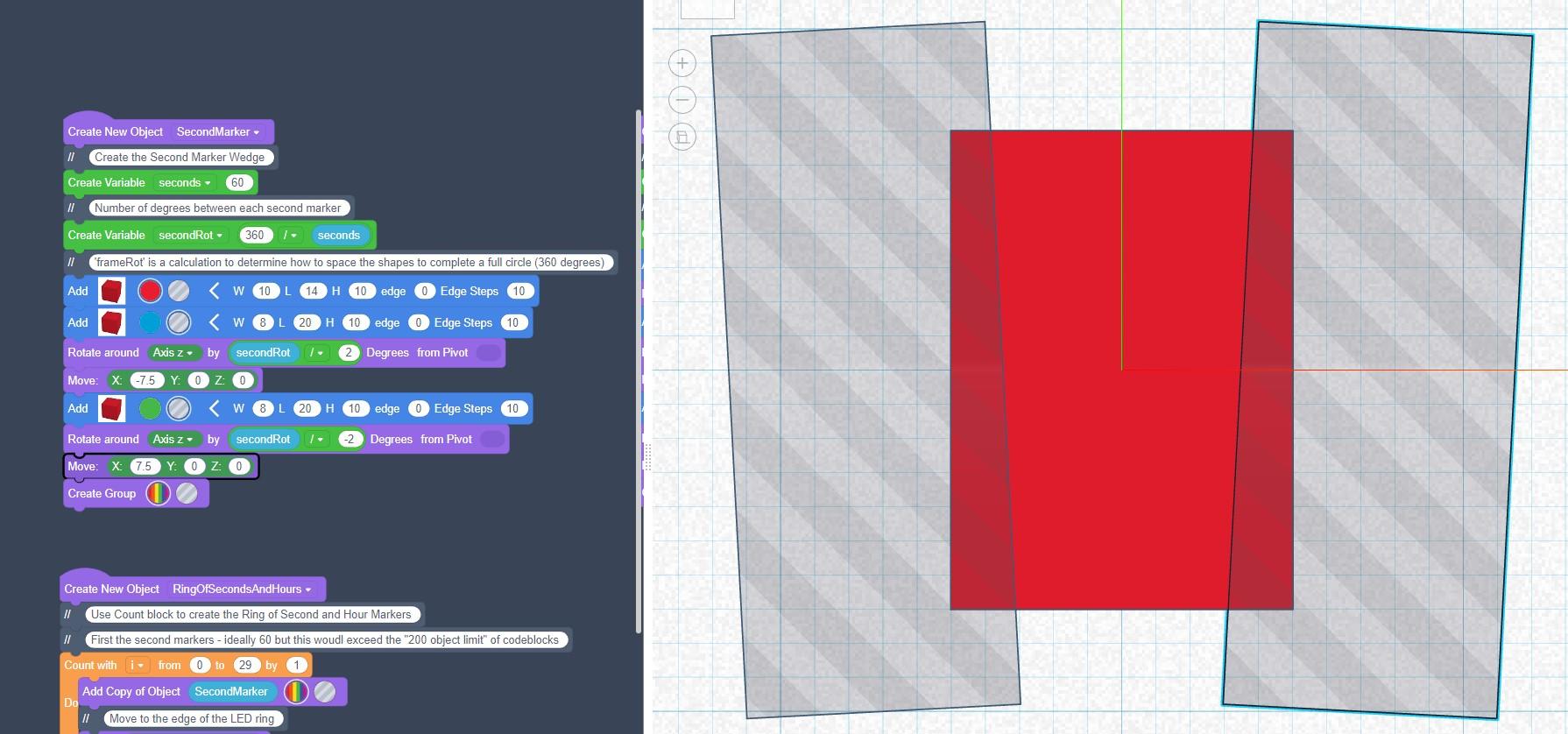Toggle hole mode on the blue Add block
Image resolution: width=1568 pixels, height=734 pixels.
pos(179,322)
